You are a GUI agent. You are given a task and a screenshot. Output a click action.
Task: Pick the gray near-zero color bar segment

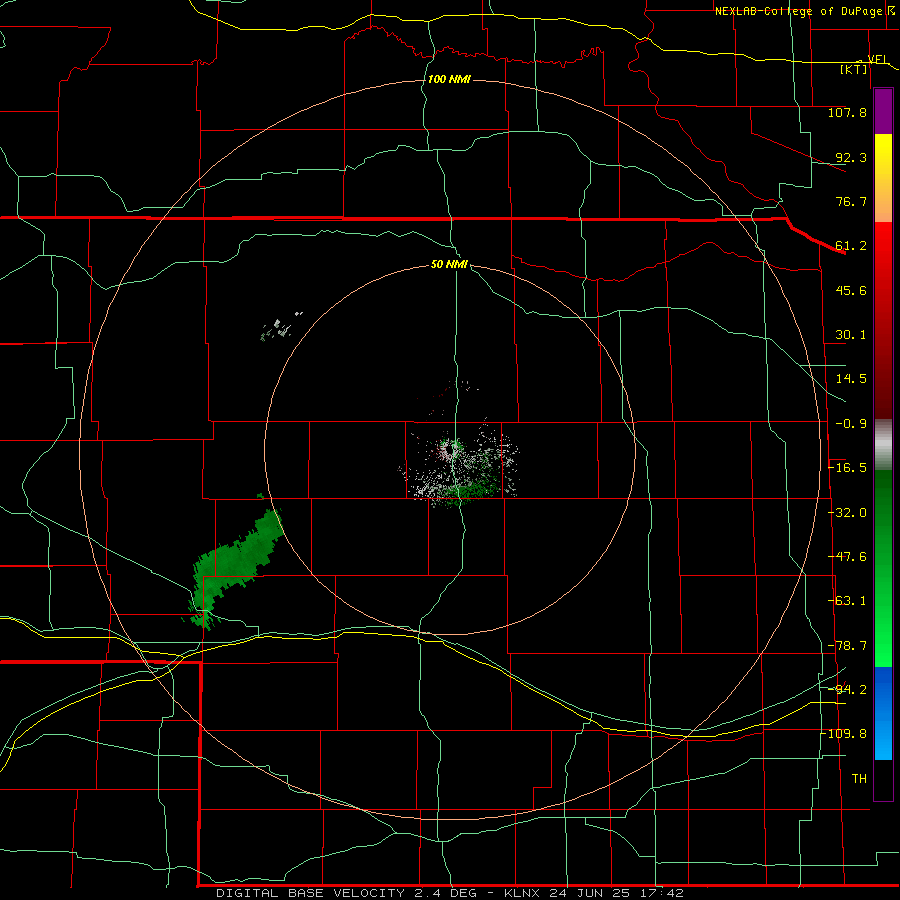click(x=883, y=445)
